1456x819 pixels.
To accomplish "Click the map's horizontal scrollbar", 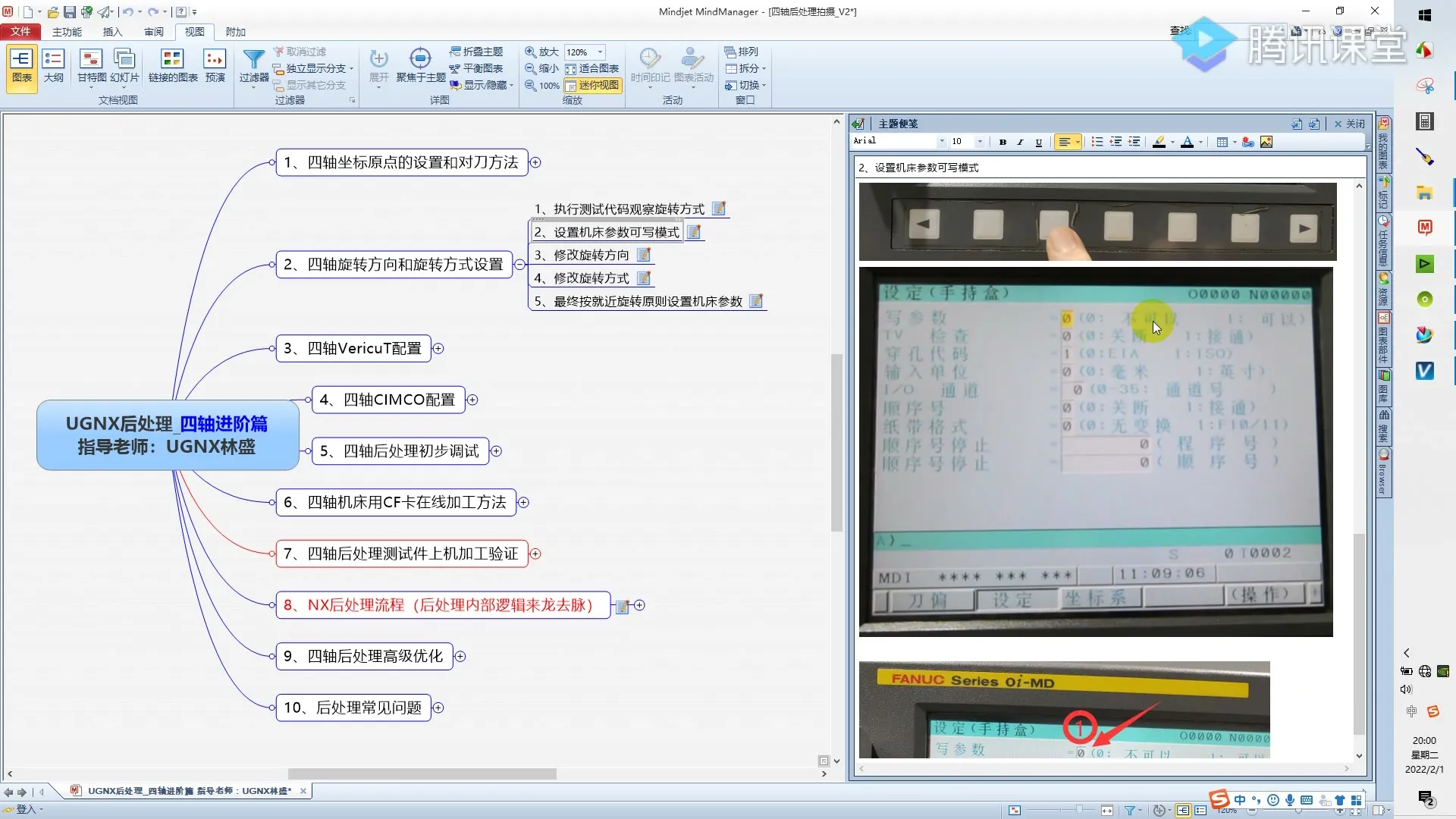I will point(422,774).
